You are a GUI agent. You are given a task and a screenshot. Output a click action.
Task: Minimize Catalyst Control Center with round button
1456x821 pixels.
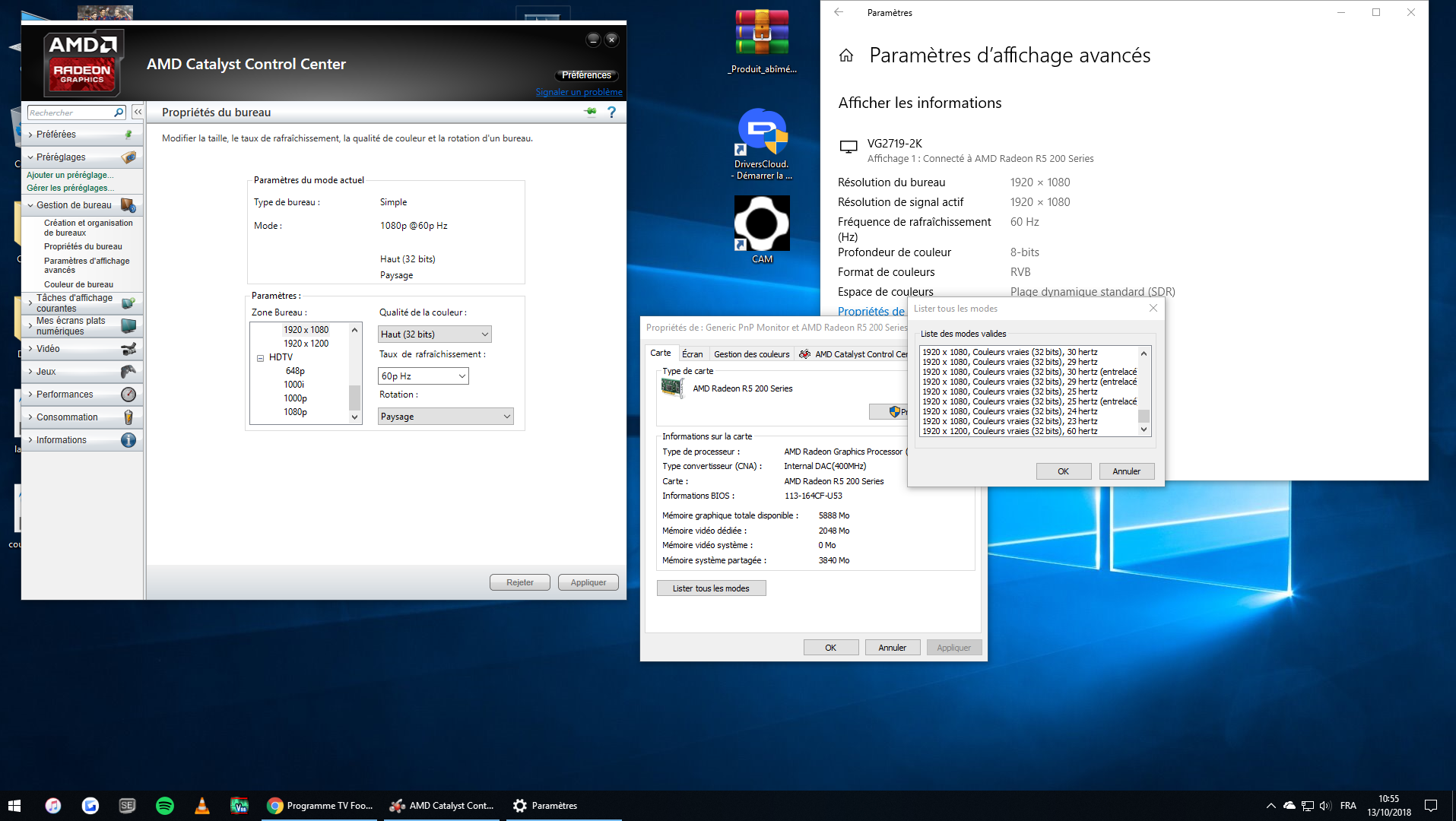coord(593,40)
